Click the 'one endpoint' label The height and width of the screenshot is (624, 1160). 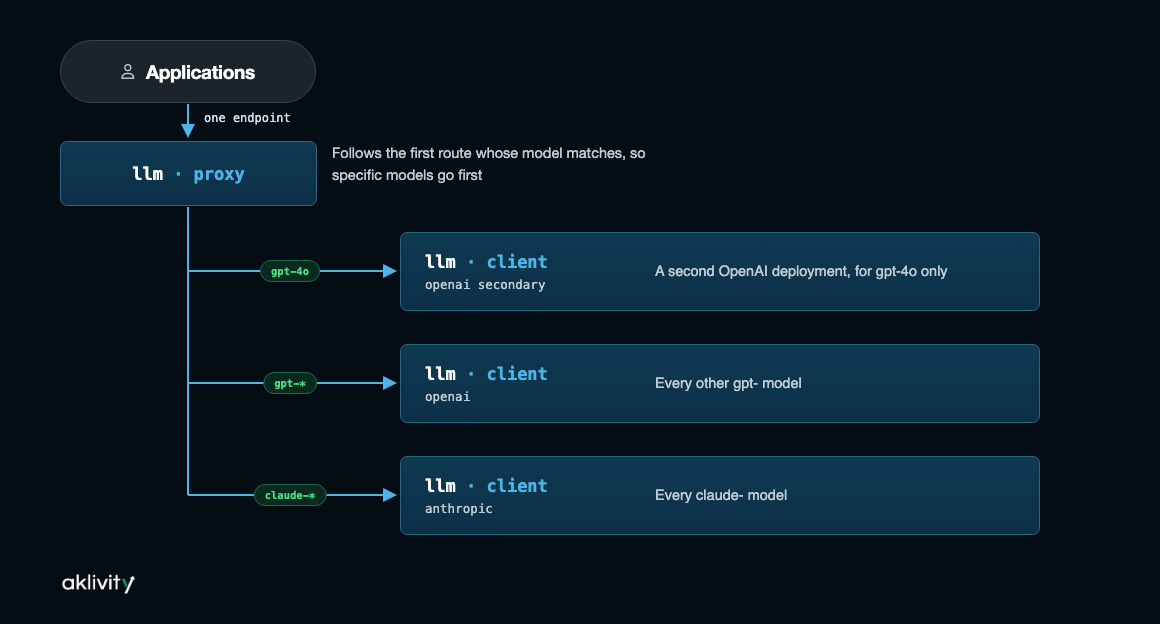click(x=247, y=118)
